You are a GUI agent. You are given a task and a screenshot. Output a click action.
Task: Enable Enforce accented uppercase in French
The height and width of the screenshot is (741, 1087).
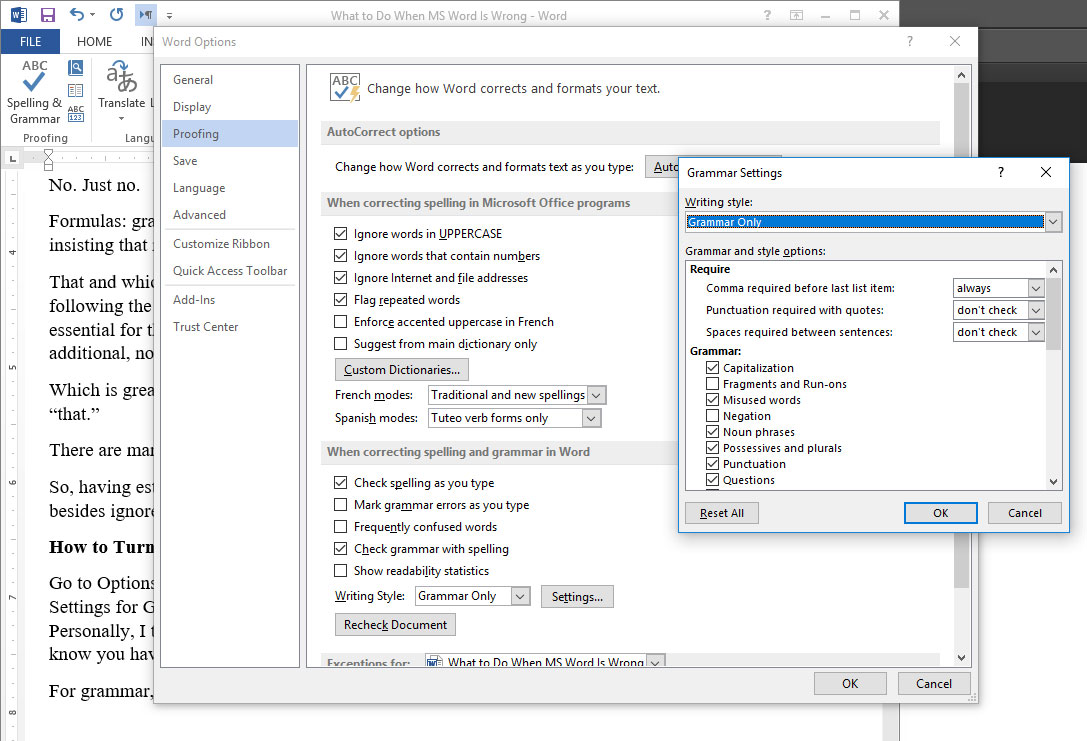point(340,322)
